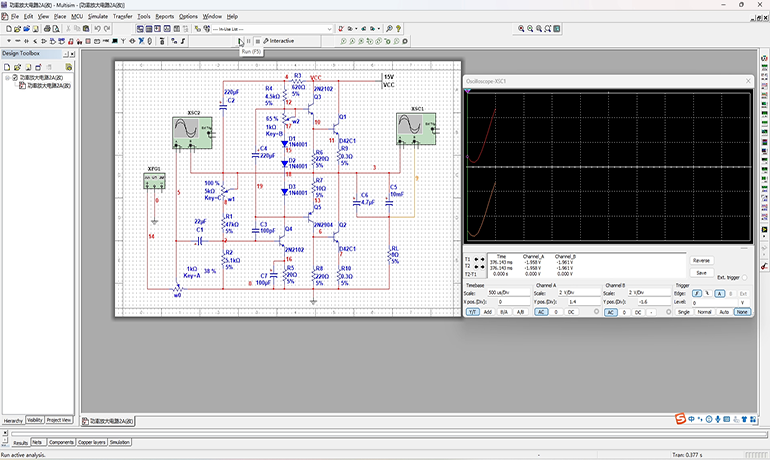Switch to the Simulation tab at bottom
The image size is (770, 460).
[119, 442]
